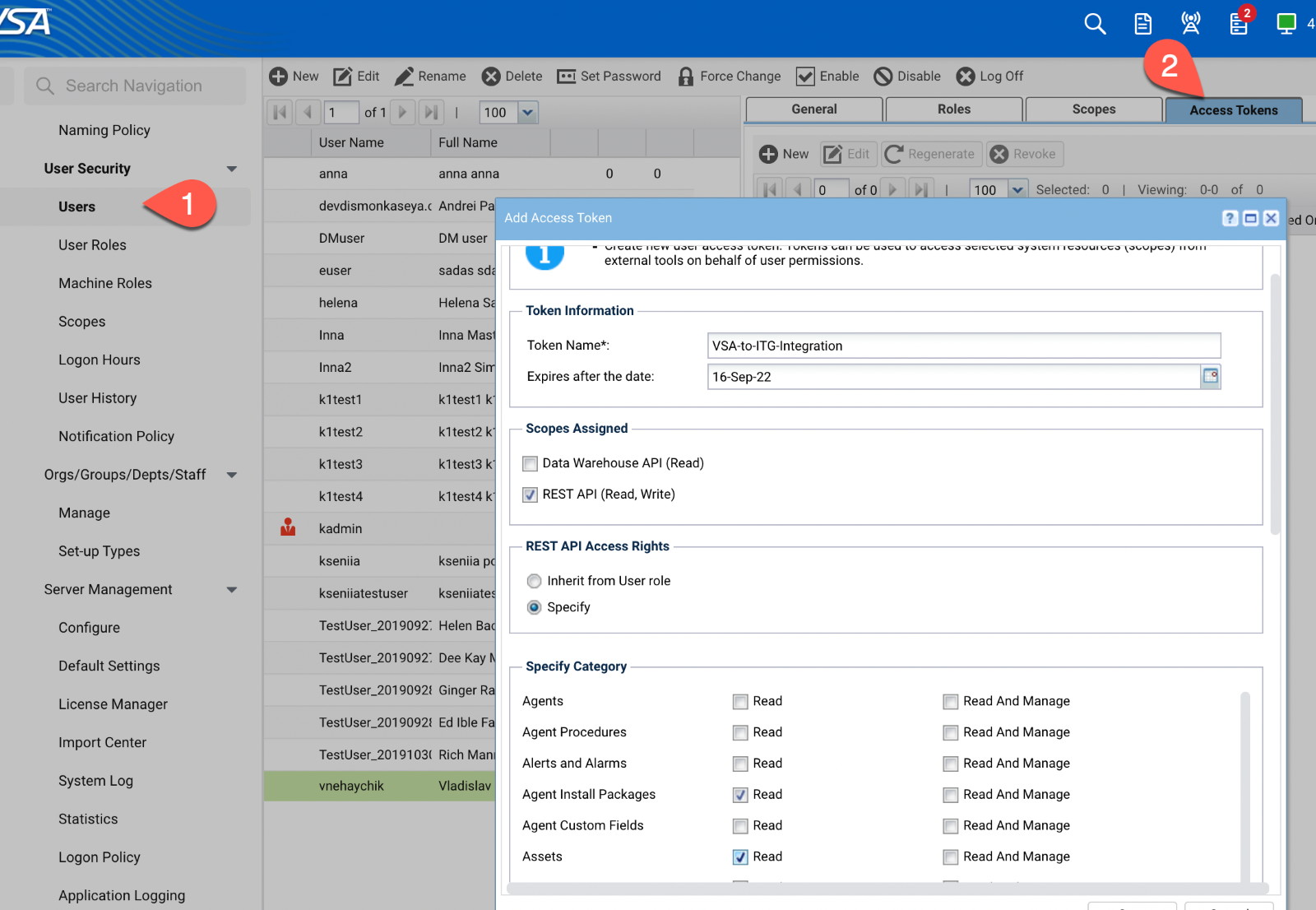Click Regenerate token button
The height and width of the screenshot is (910, 1316).
(x=931, y=154)
